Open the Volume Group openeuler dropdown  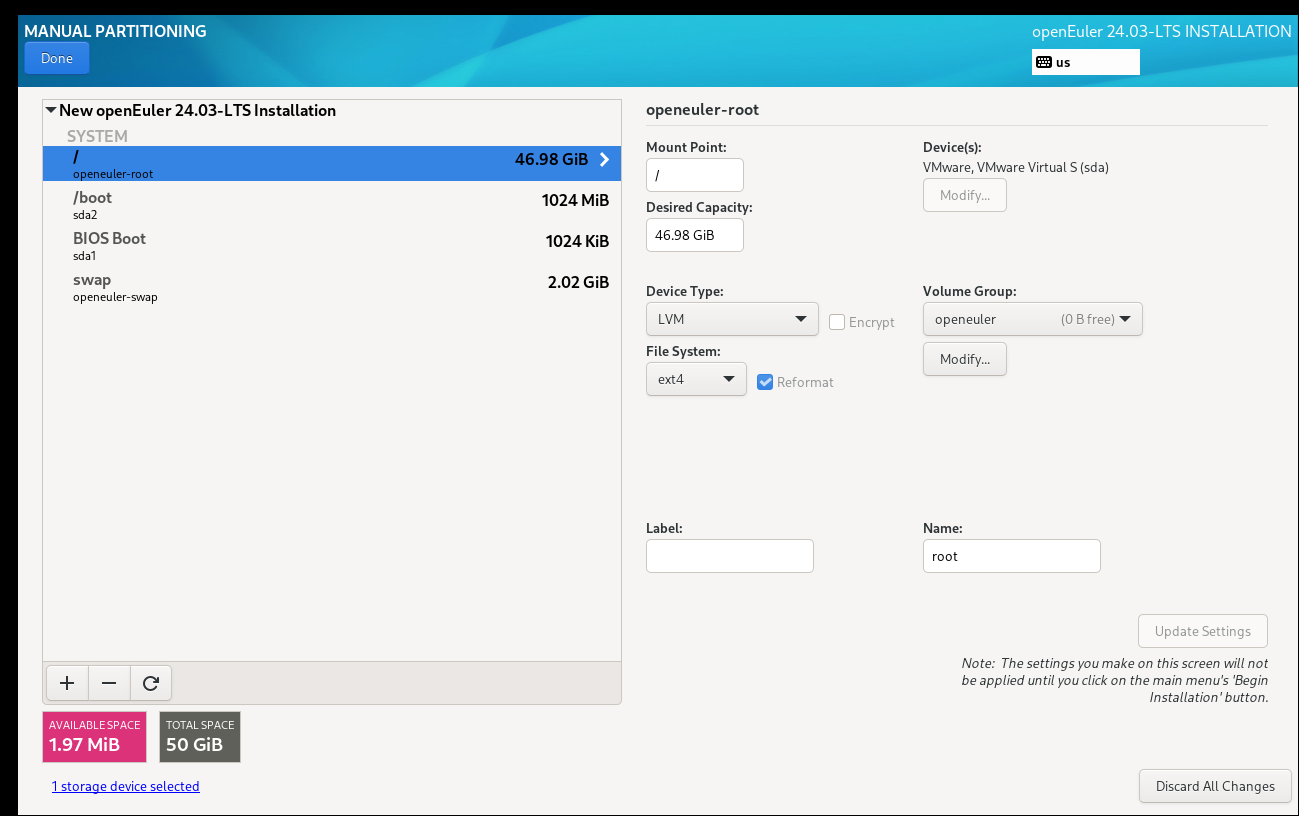point(1032,319)
